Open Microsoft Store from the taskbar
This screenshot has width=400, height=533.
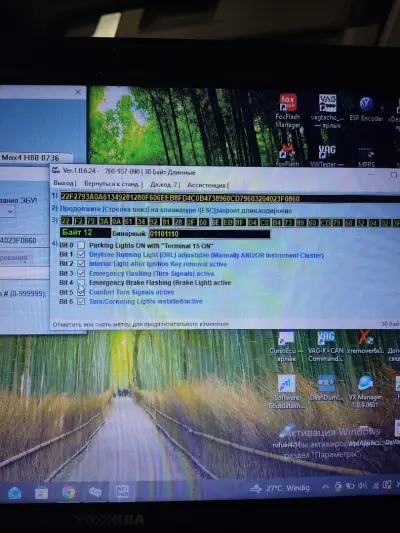[x=41, y=493]
